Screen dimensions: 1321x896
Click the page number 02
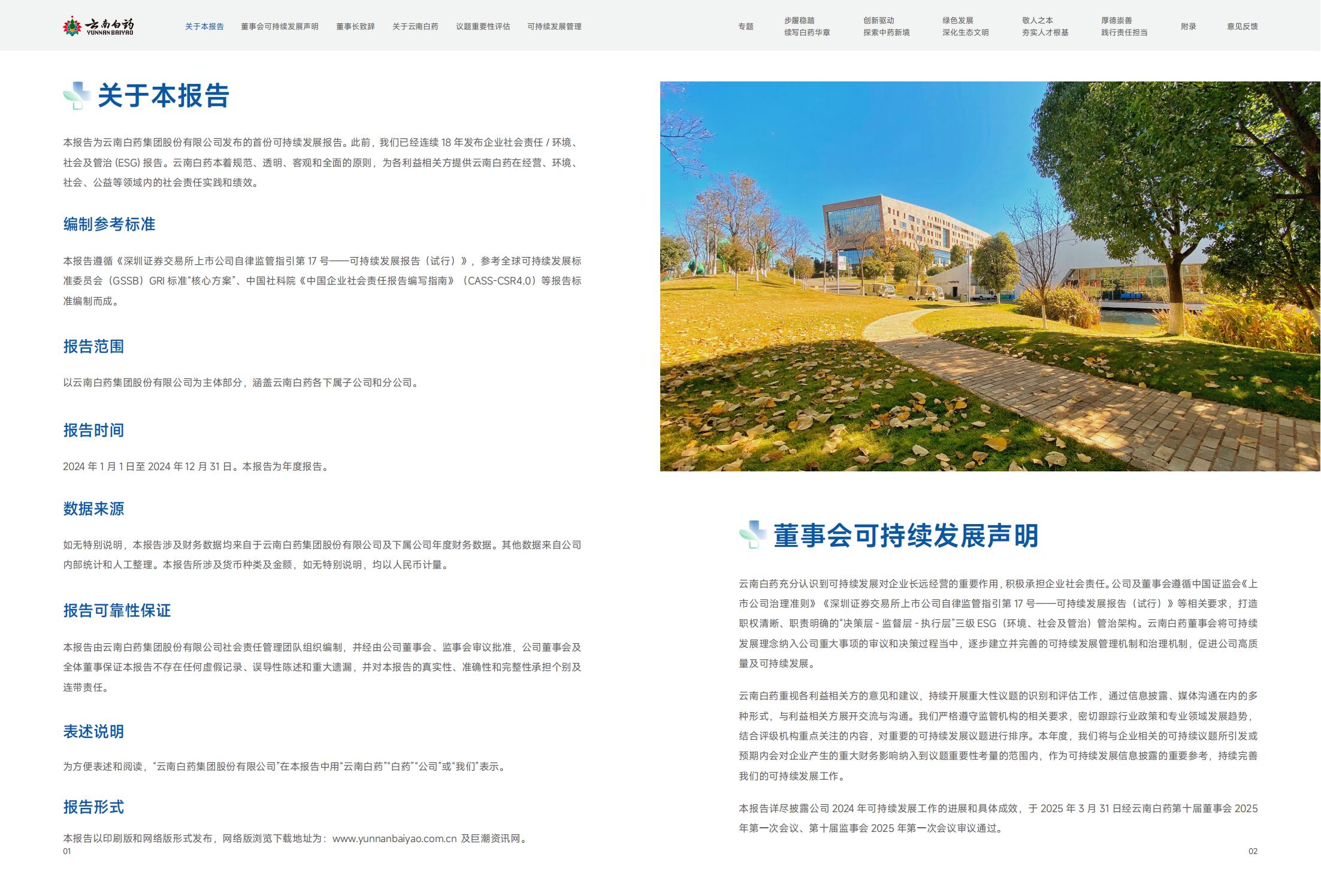(1253, 851)
